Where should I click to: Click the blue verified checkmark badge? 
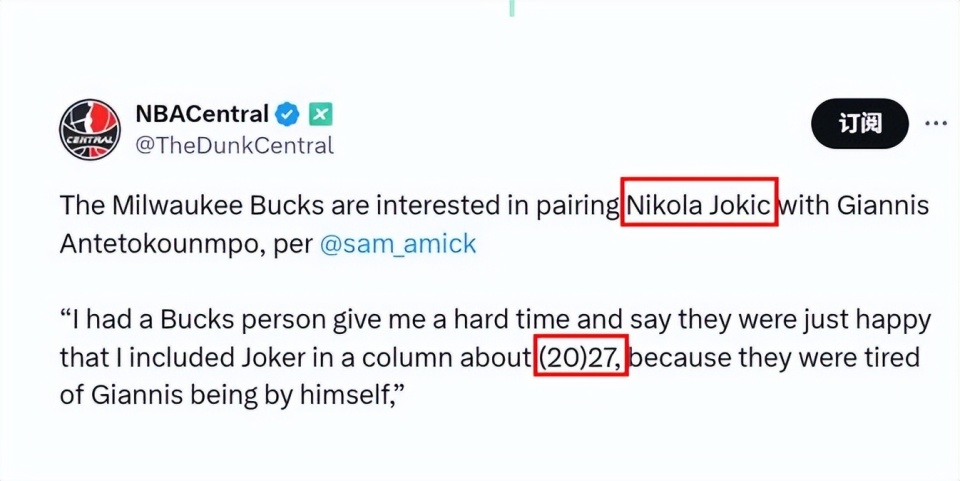(288, 114)
